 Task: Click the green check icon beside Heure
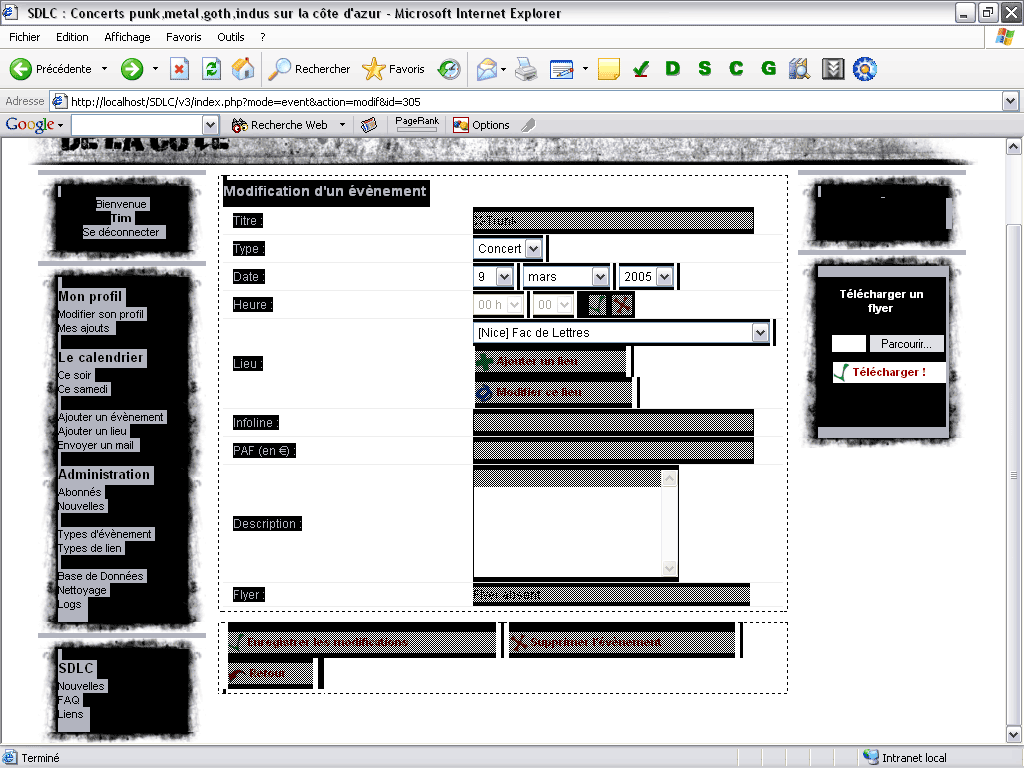coord(597,305)
